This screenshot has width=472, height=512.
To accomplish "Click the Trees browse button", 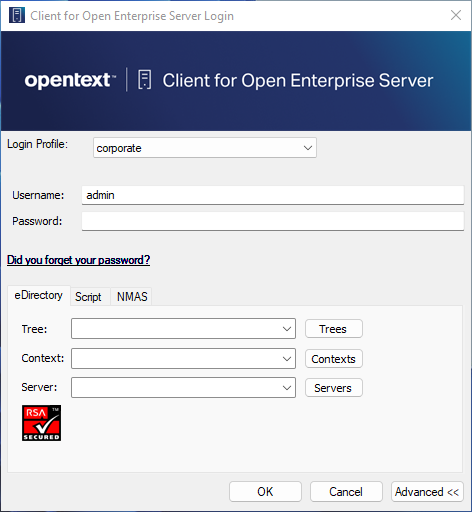I will click(334, 329).
